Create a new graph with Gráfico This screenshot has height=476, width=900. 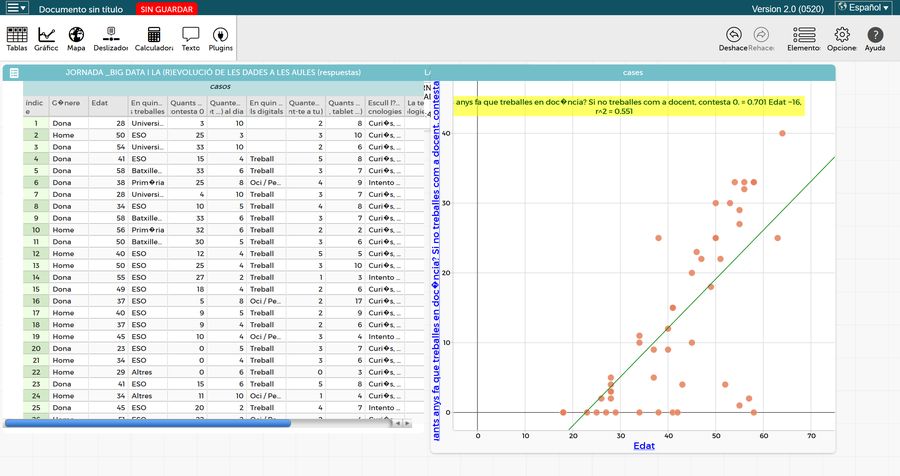pos(46,38)
